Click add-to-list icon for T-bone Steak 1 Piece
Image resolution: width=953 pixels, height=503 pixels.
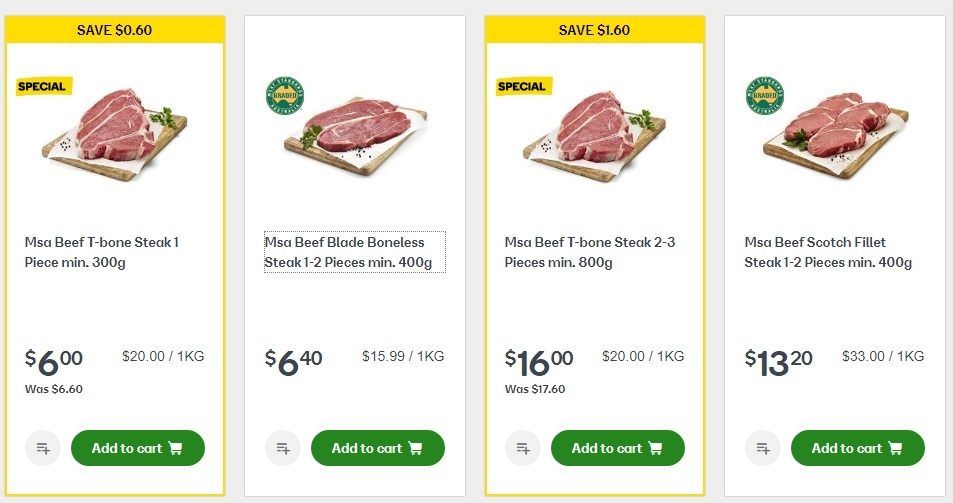coord(43,448)
